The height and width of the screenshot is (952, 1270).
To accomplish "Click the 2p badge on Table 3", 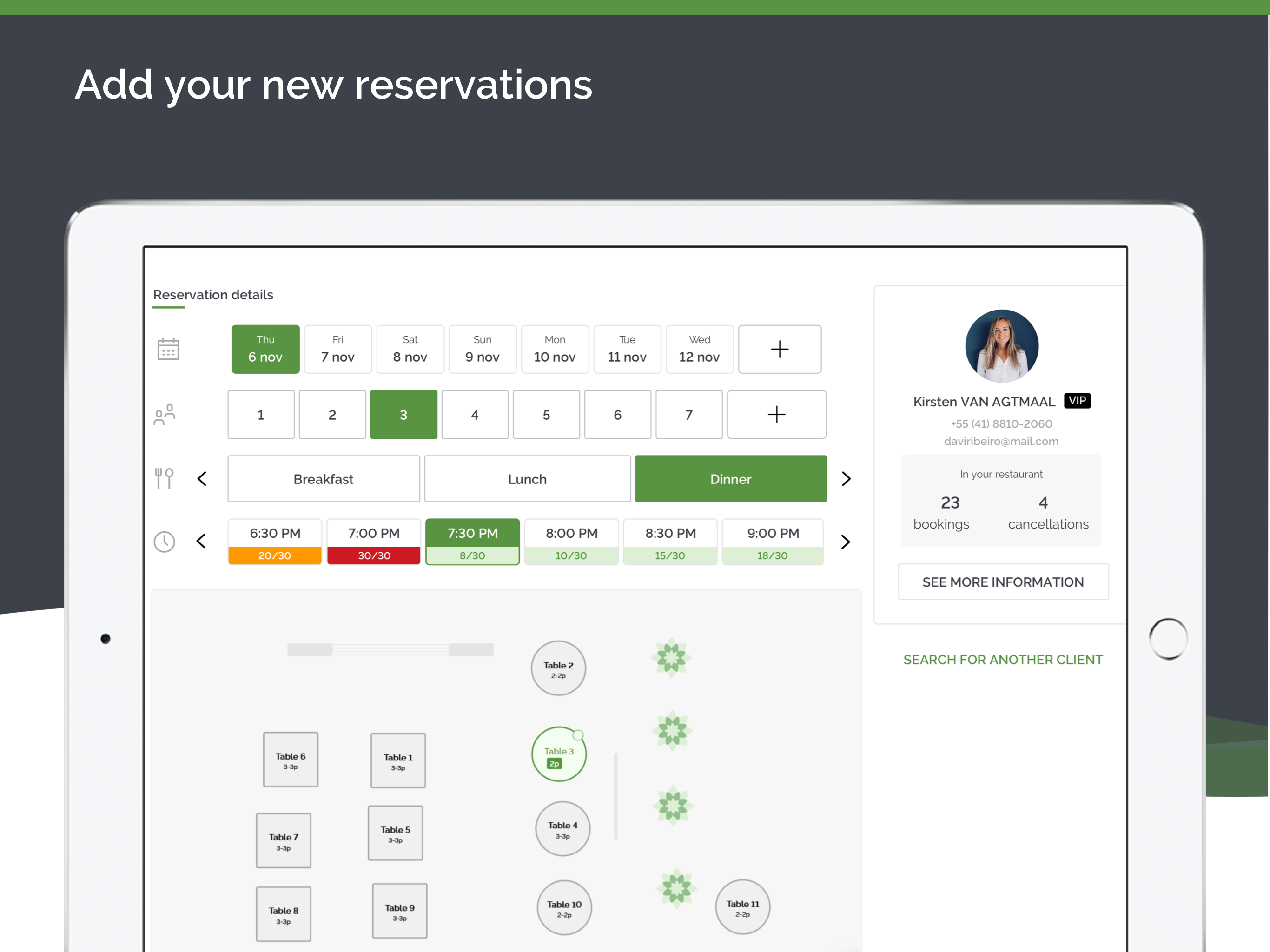I will pyautogui.click(x=554, y=764).
